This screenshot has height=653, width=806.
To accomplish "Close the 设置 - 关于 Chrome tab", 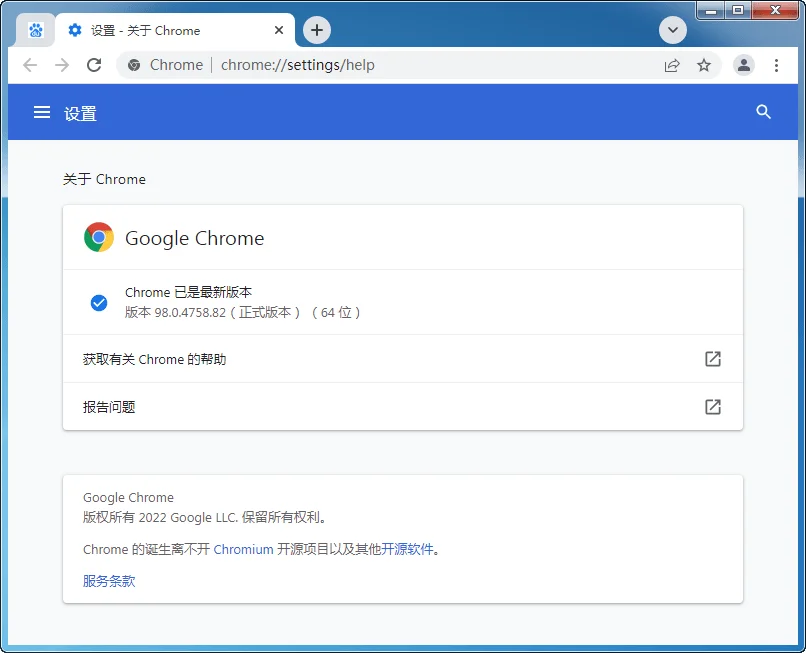I will 279,30.
